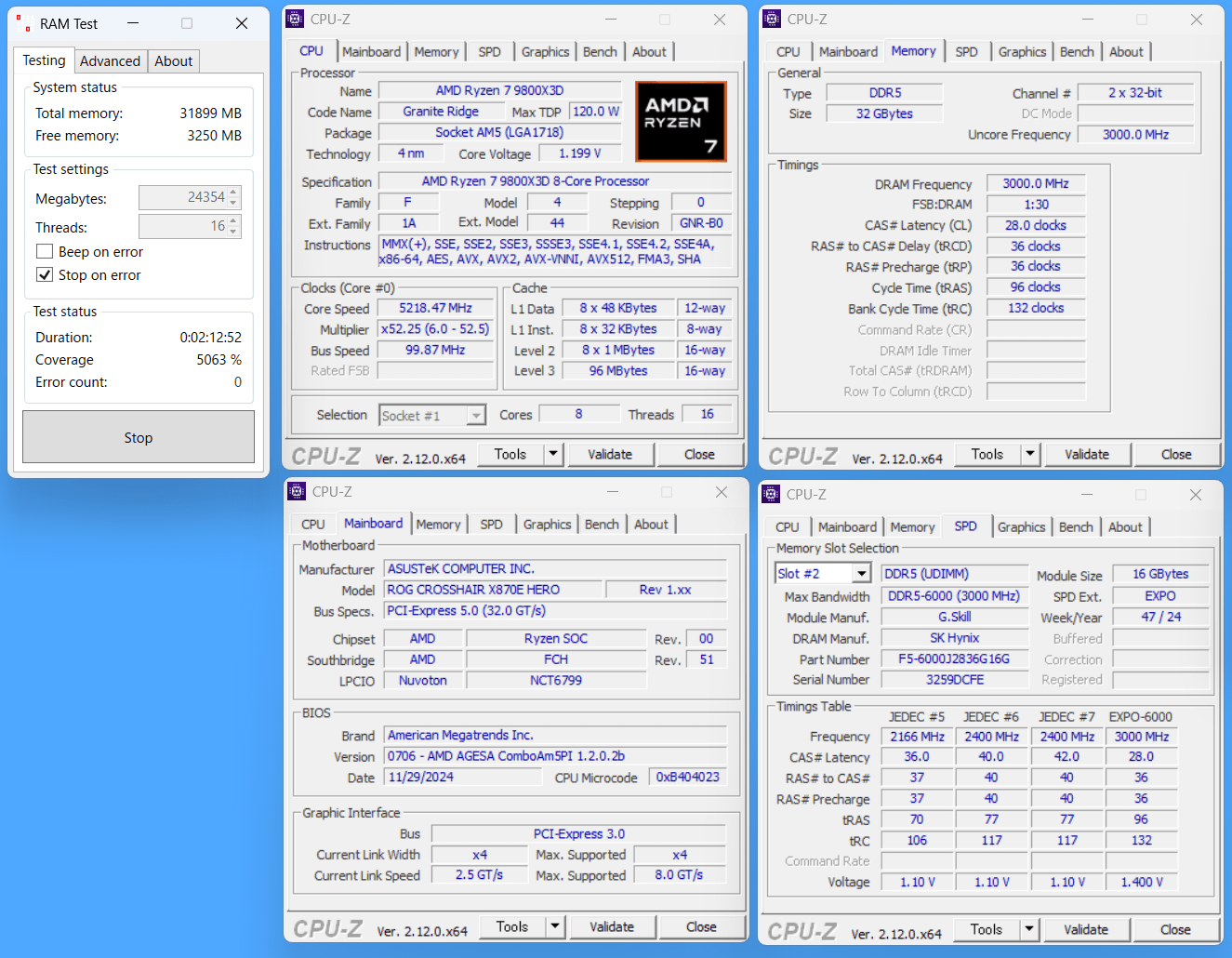1232x958 pixels.
Task: Click the Part Number F5-6000J2836G16G
Action: [x=954, y=659]
